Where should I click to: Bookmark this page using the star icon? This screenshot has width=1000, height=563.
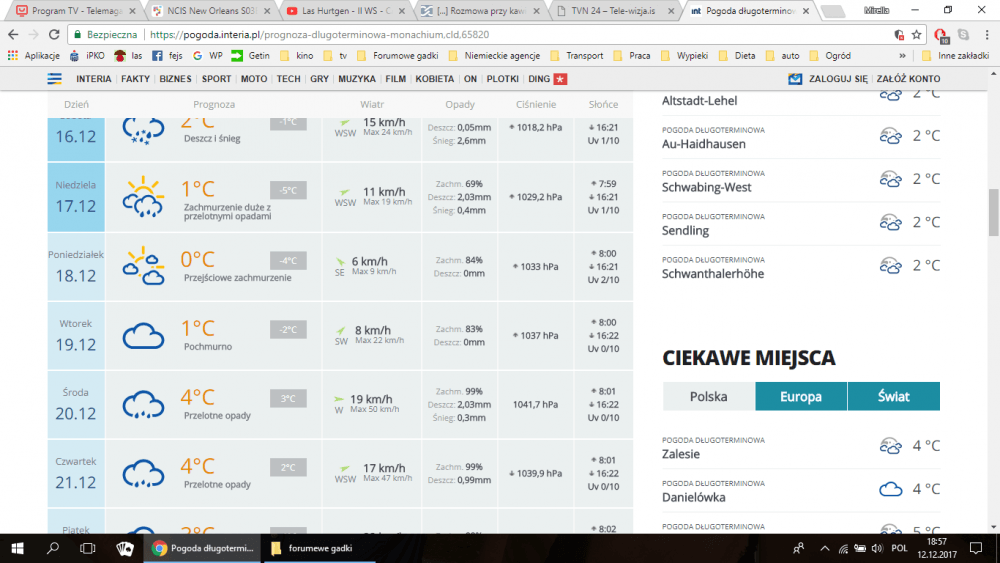(918, 33)
